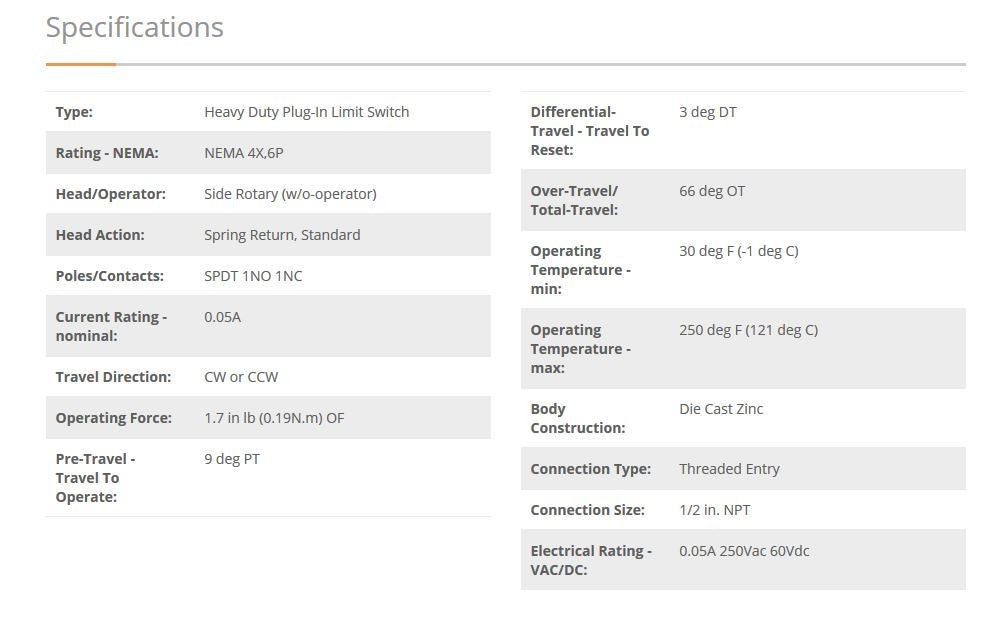This screenshot has height=618, width=982.
Task: Click the '1/2 in. NPT' connection size value
Action: pyautogui.click(x=714, y=510)
